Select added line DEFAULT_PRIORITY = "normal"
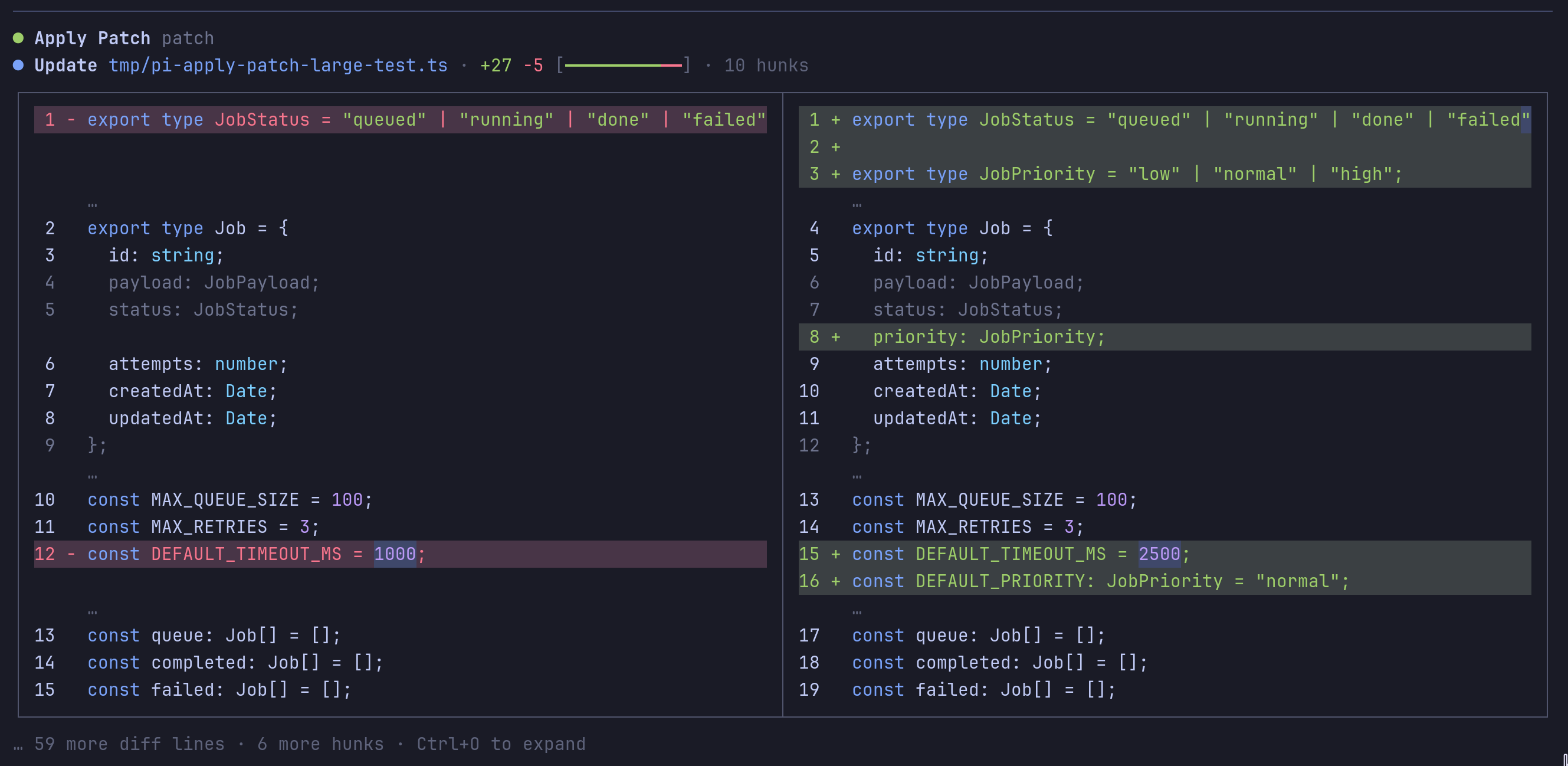 [x=1164, y=581]
